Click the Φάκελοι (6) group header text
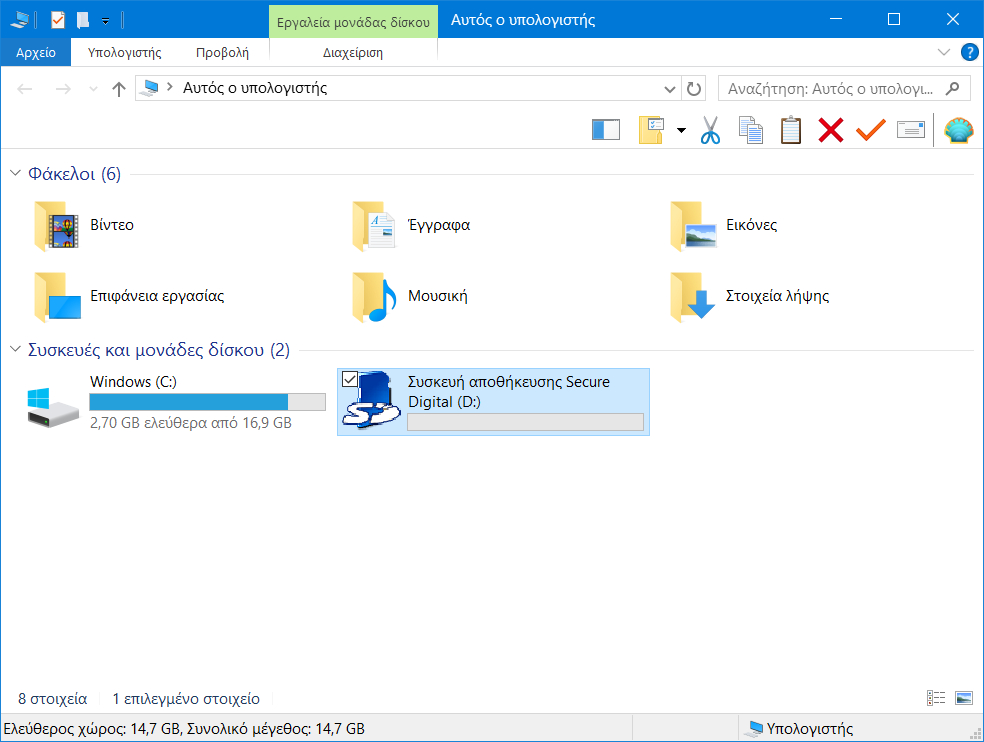Image resolution: width=984 pixels, height=742 pixels. 75,174
